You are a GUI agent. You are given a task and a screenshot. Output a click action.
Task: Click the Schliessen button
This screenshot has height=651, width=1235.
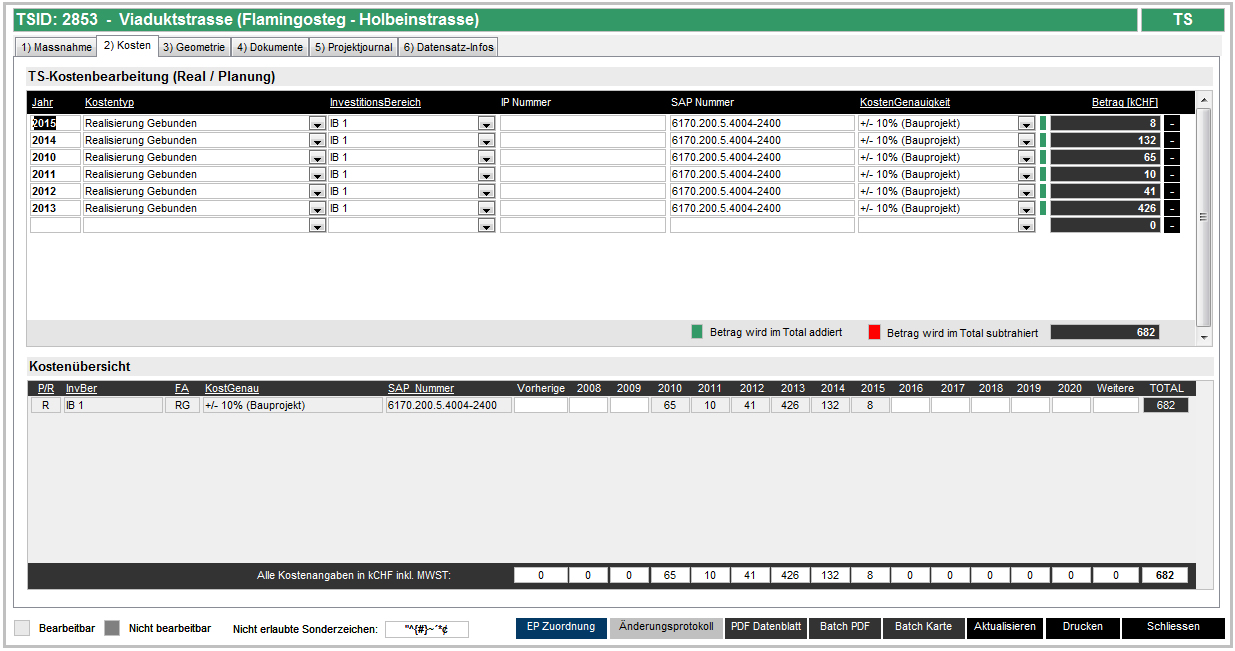coord(1172,627)
